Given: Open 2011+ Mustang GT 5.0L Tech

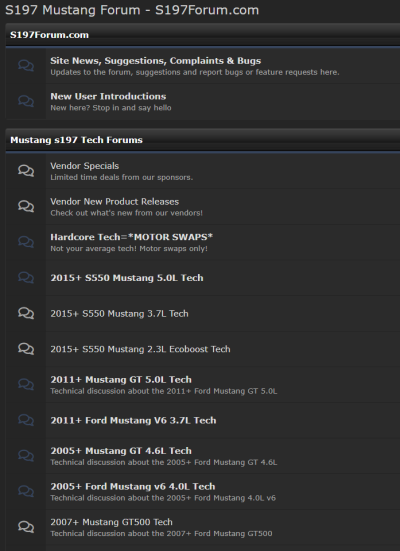Looking at the screenshot, I should (121, 380).
